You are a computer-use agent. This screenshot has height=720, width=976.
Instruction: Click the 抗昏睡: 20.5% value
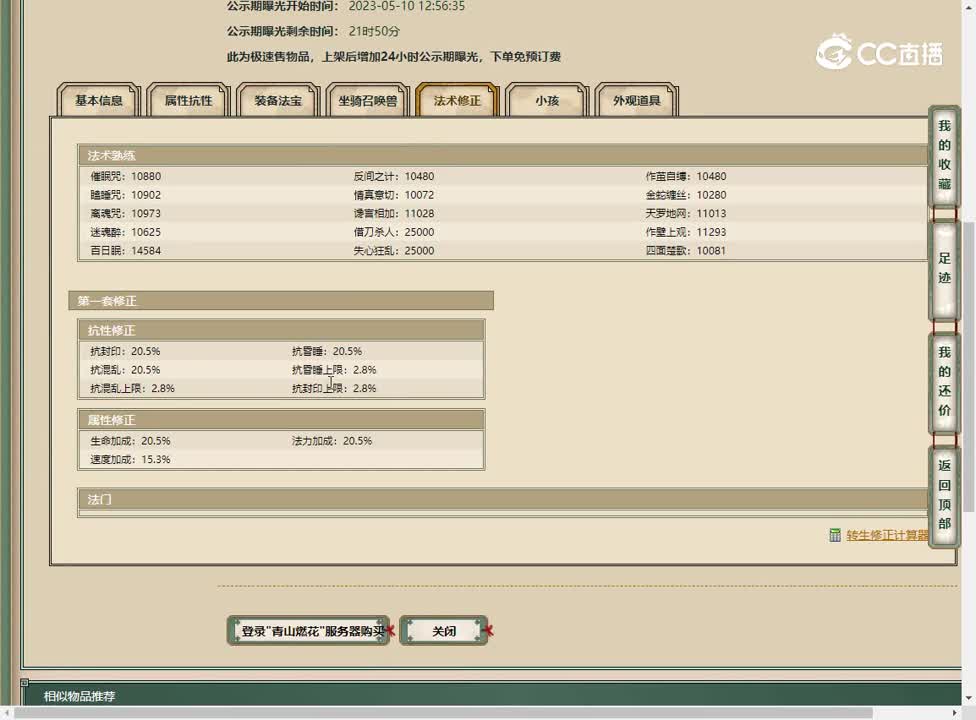click(x=327, y=351)
